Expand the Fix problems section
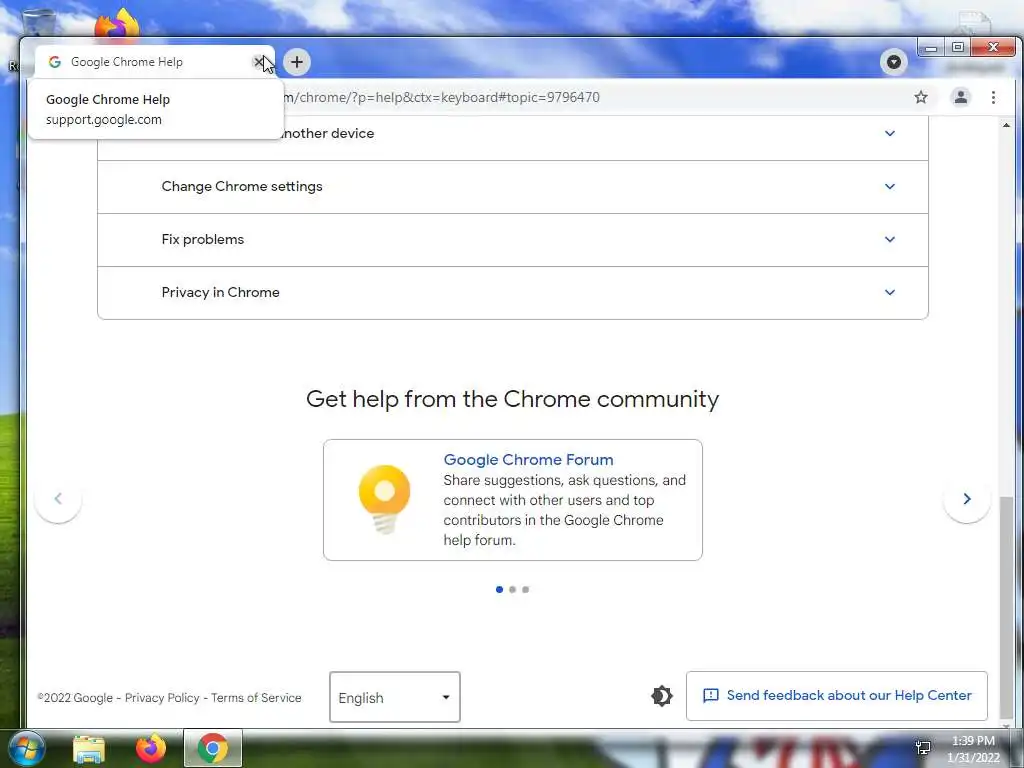 coord(513,240)
